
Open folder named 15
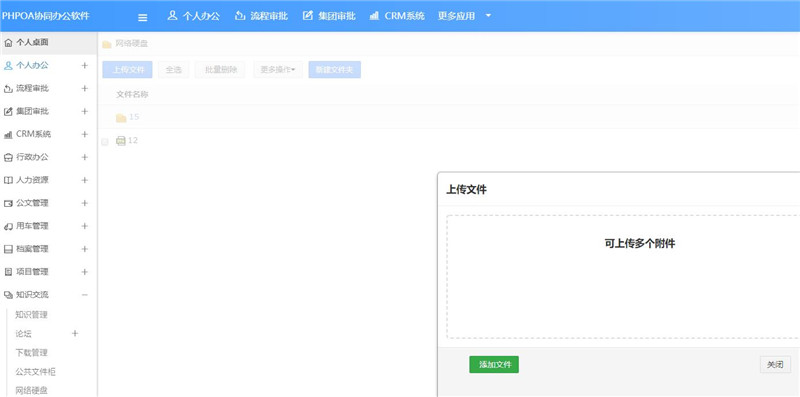tap(134, 117)
